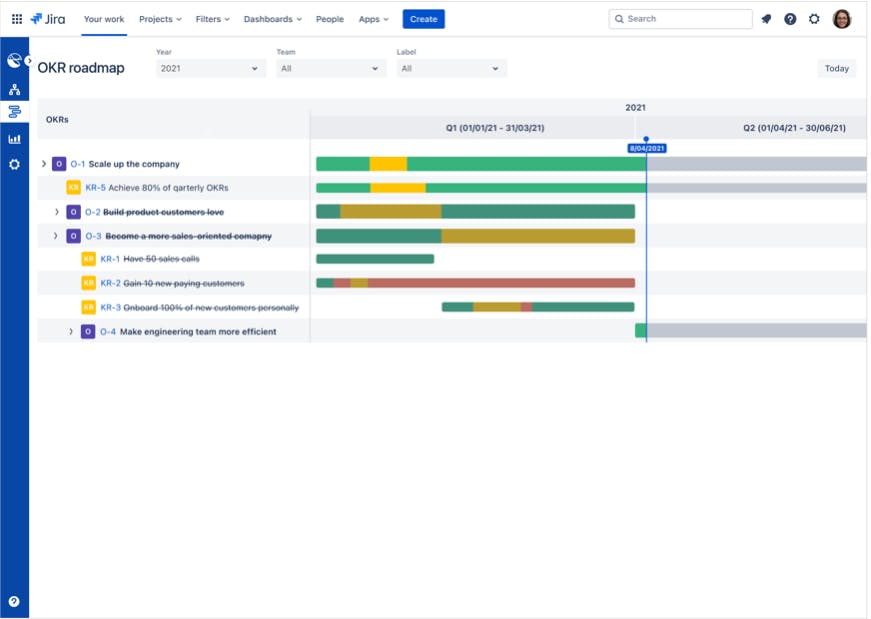871x619 pixels.
Task: Click the Q1 quarter header
Action: [x=495, y=128]
